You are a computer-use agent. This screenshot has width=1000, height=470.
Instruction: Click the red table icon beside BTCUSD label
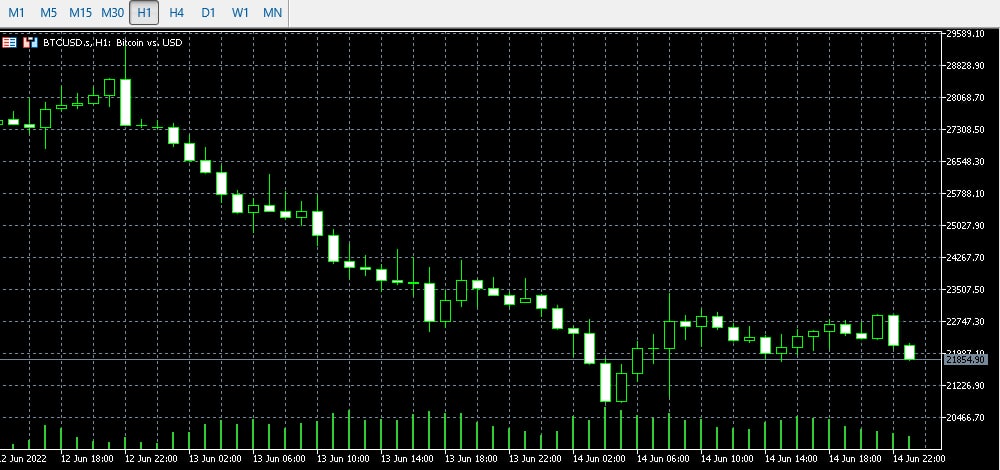pos(10,43)
